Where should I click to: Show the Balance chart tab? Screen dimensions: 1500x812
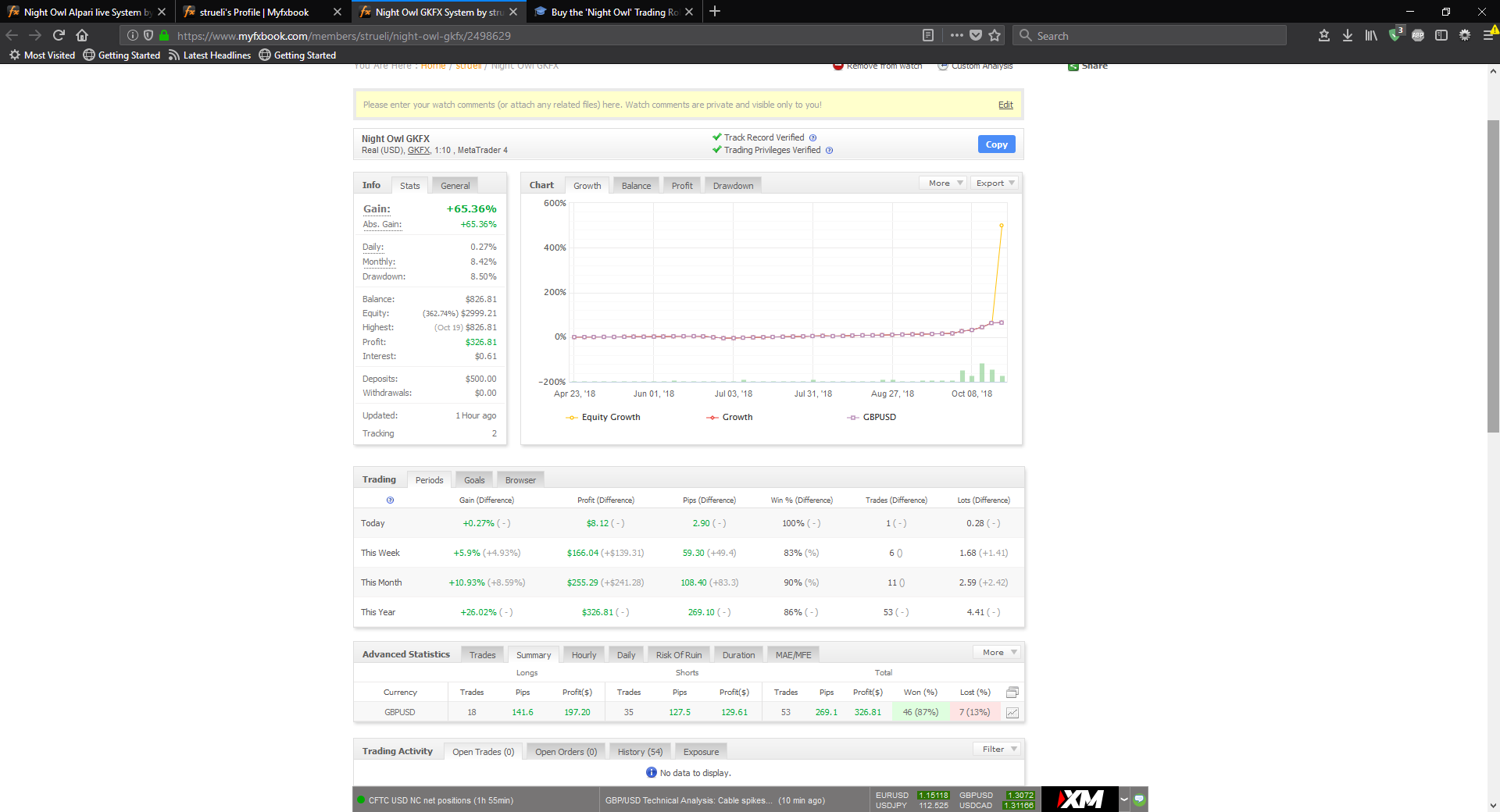coord(636,186)
